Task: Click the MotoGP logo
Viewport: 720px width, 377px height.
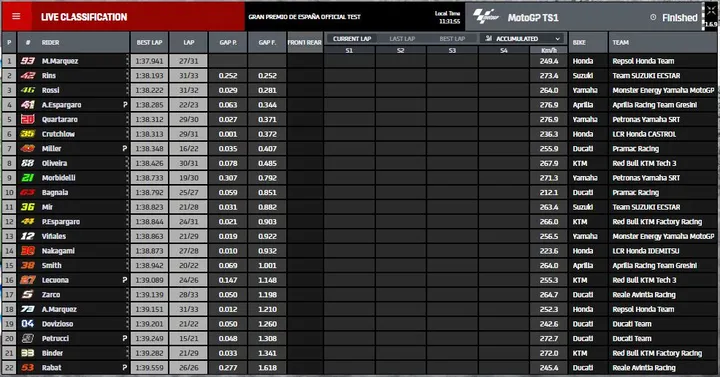Action: (486, 17)
